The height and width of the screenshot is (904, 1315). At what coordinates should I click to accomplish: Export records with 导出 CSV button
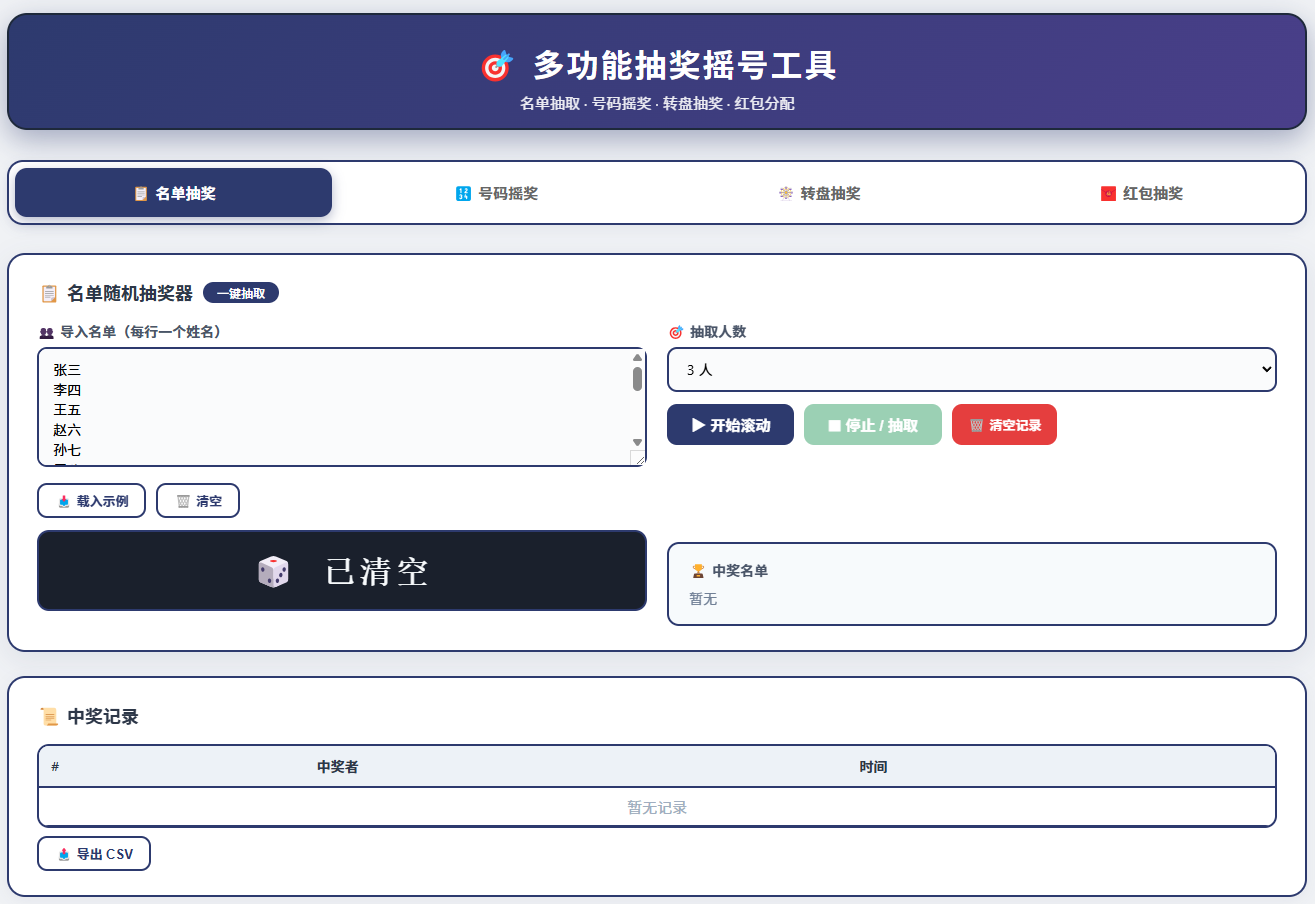(94, 854)
